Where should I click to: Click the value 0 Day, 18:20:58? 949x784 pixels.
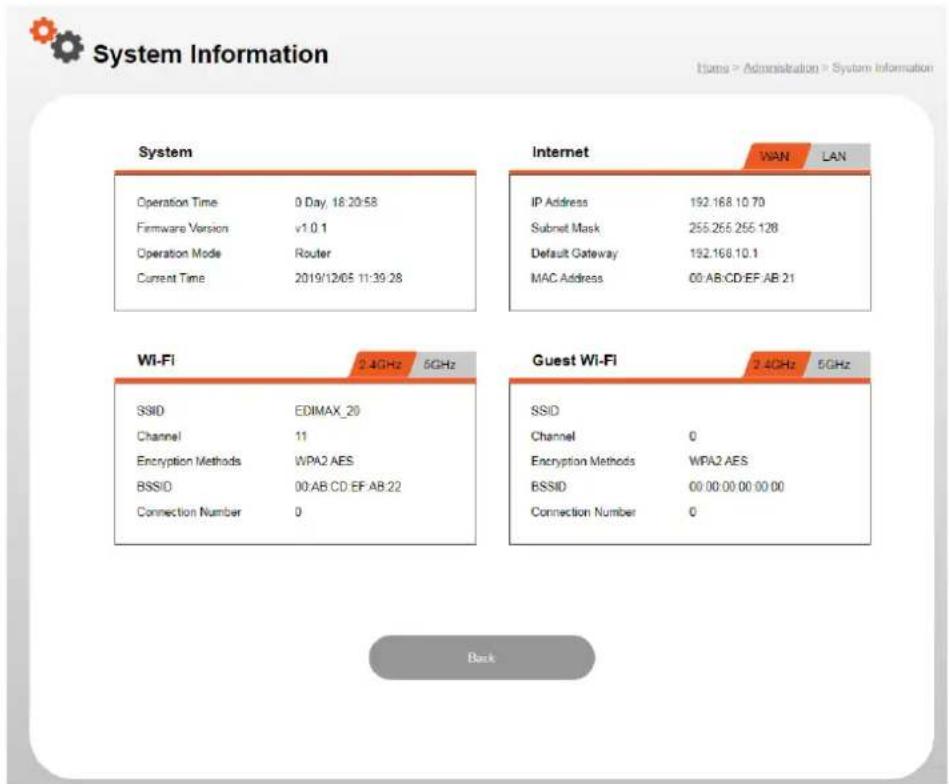coord(337,202)
